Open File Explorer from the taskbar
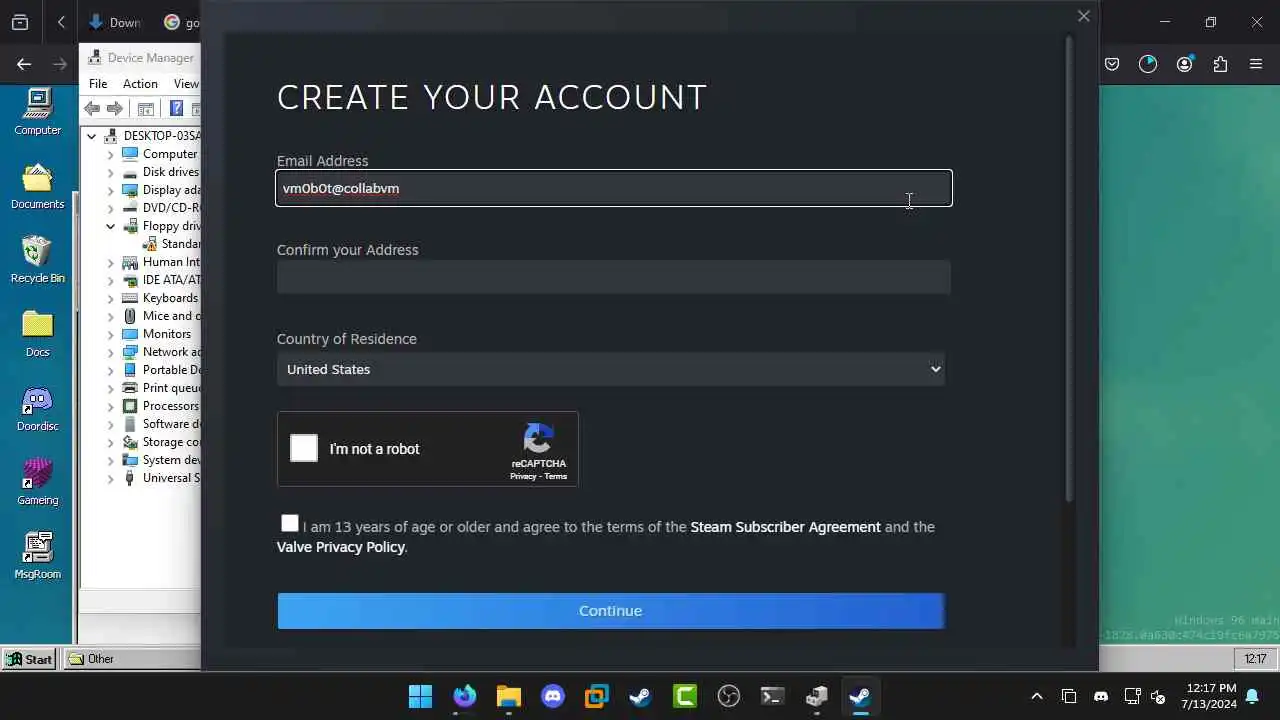The image size is (1280, 720). click(x=509, y=696)
